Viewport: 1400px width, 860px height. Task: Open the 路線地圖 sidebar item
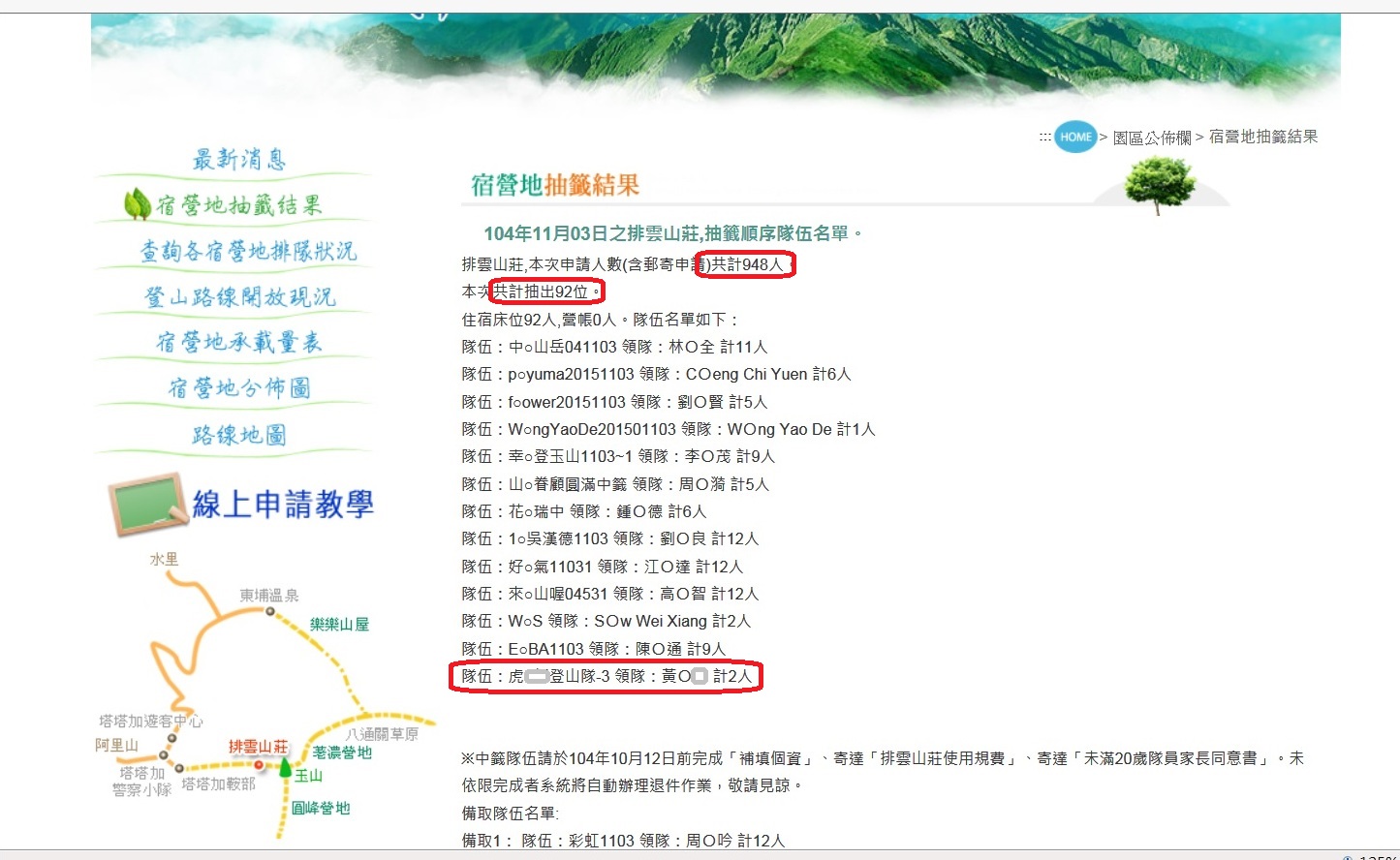point(238,435)
